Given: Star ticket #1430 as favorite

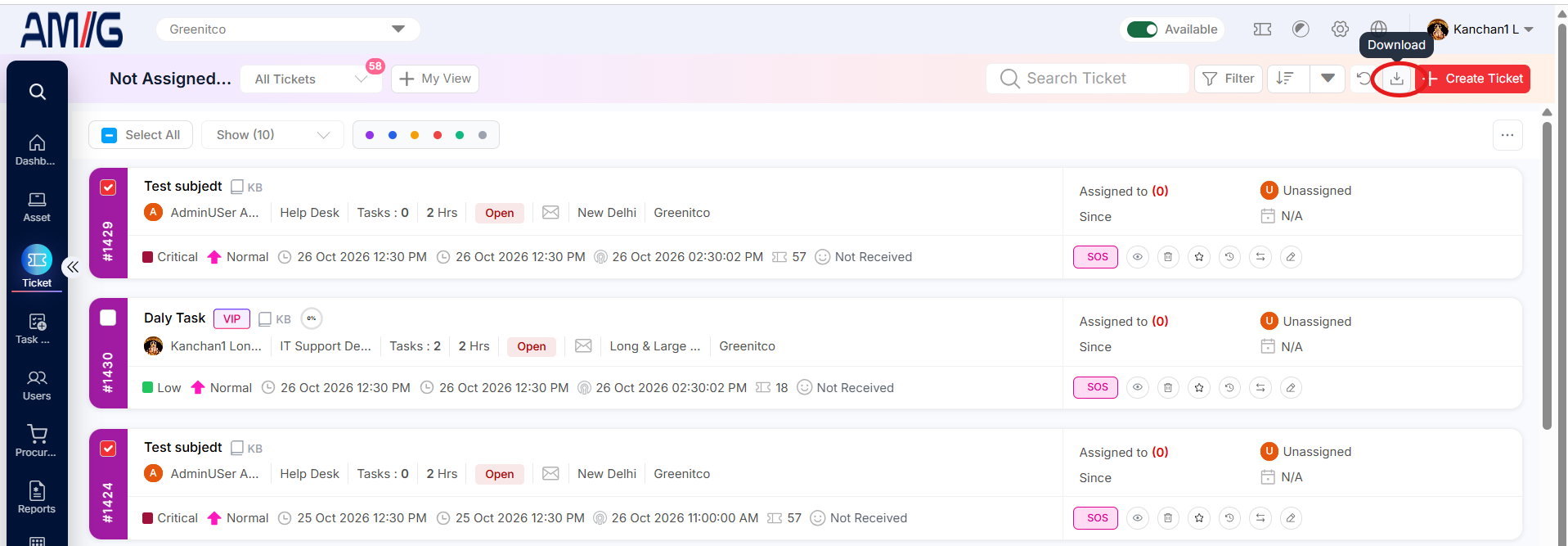Looking at the screenshot, I should 1199,388.
